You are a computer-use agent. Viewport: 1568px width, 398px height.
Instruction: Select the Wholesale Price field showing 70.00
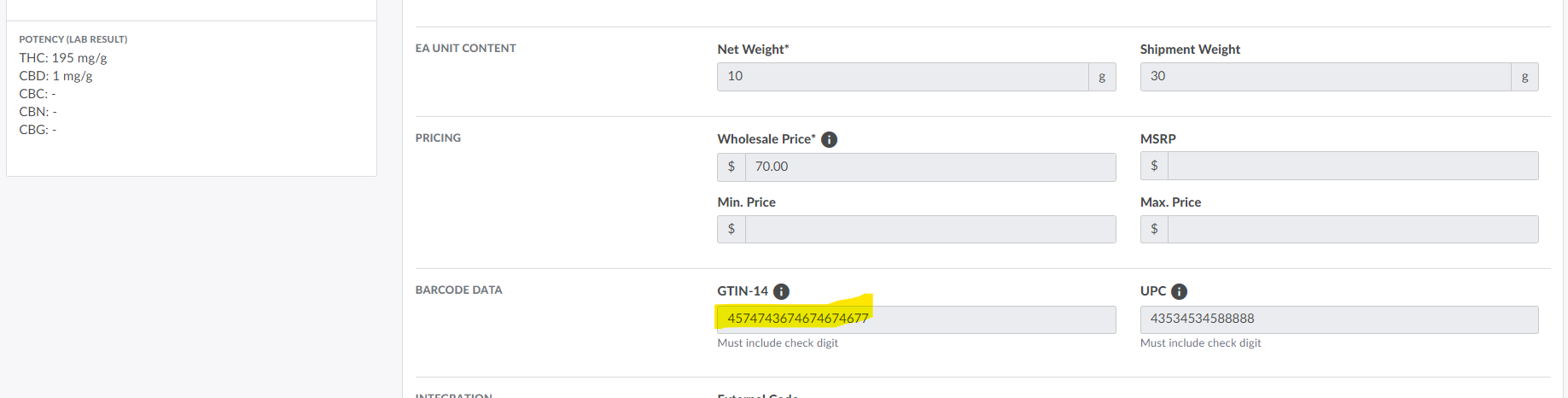(930, 167)
